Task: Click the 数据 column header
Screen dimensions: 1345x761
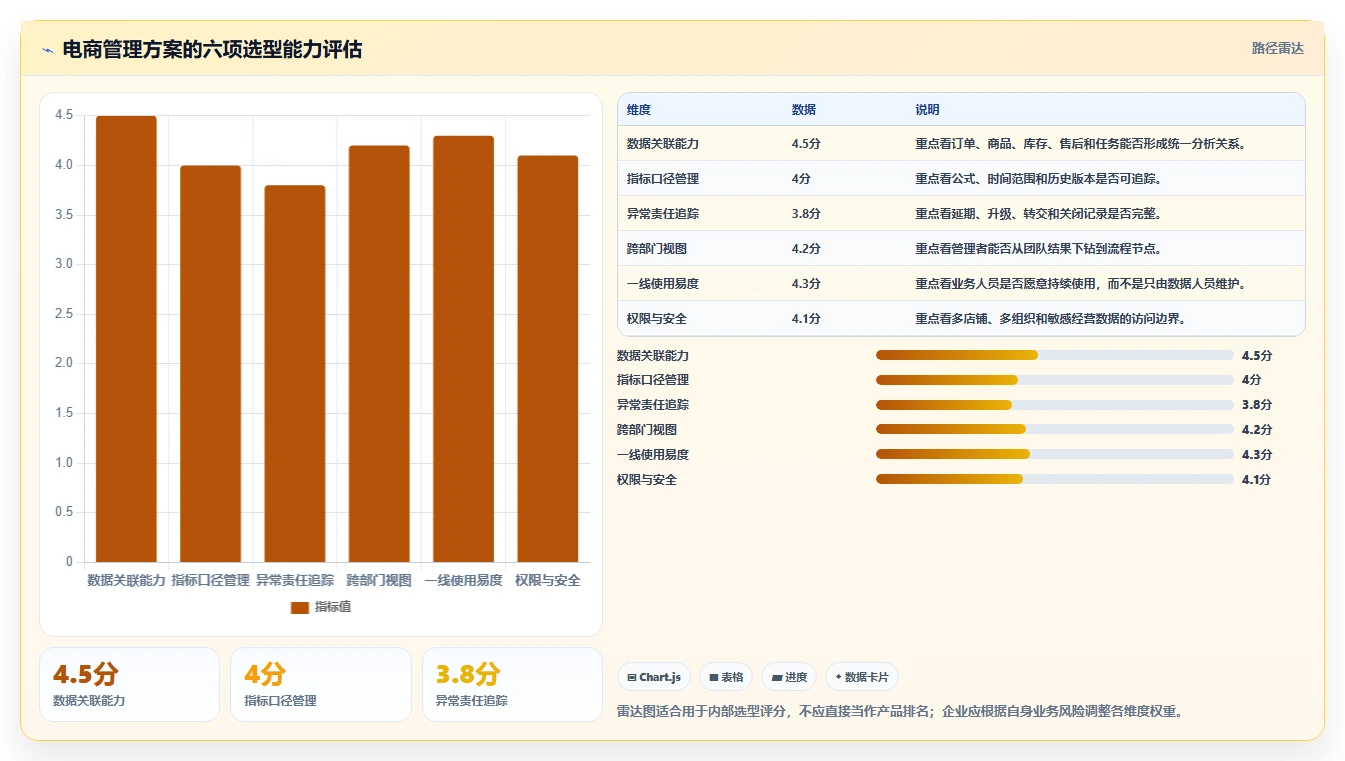Action: pyautogui.click(x=804, y=110)
